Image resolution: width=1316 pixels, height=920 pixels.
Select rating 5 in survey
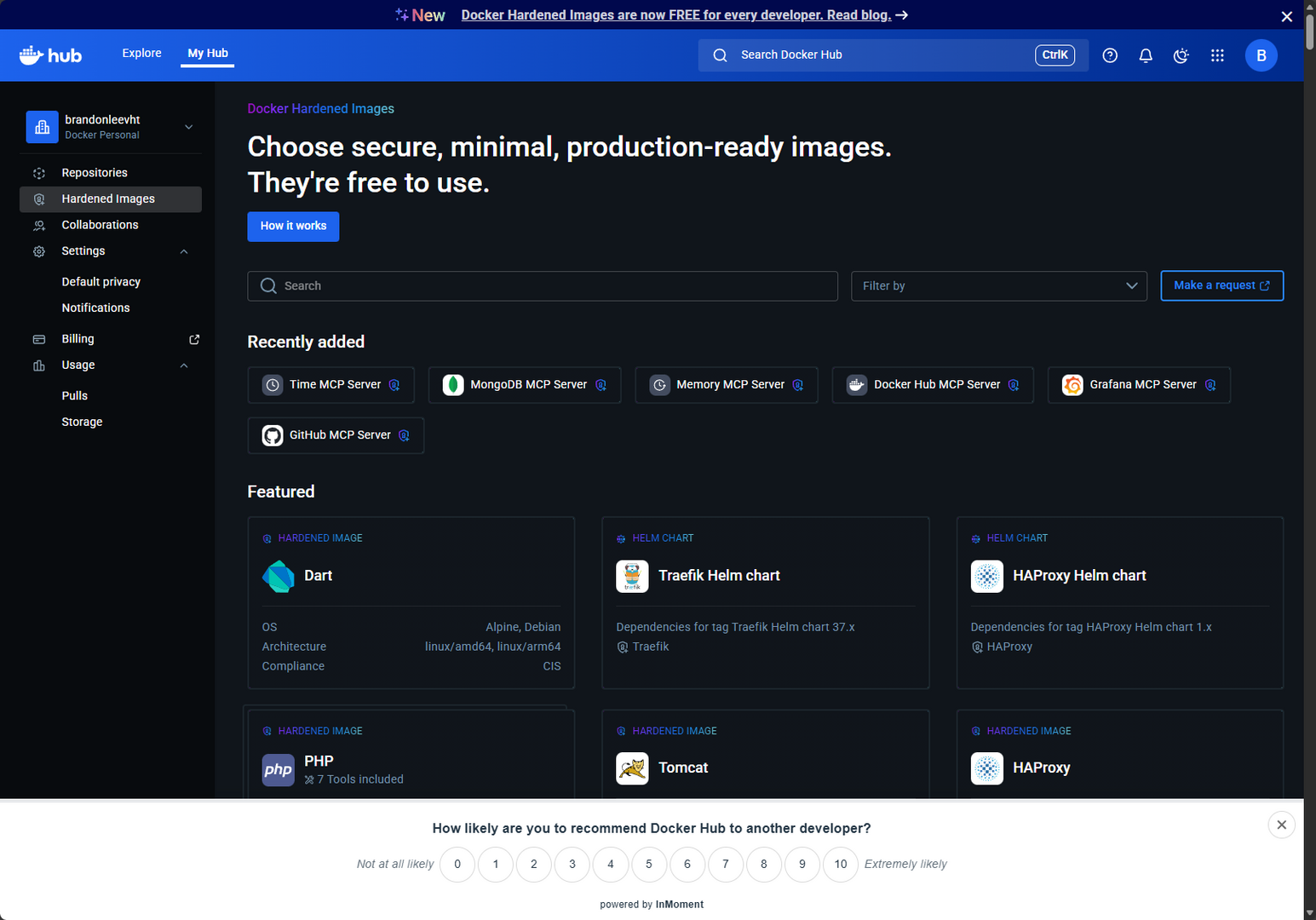pyautogui.click(x=649, y=865)
